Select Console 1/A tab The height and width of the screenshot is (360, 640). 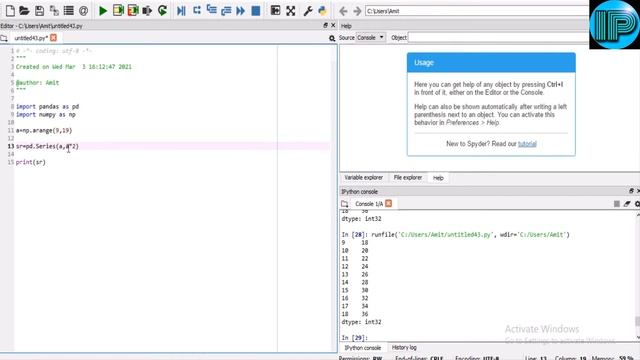pyautogui.click(x=369, y=204)
